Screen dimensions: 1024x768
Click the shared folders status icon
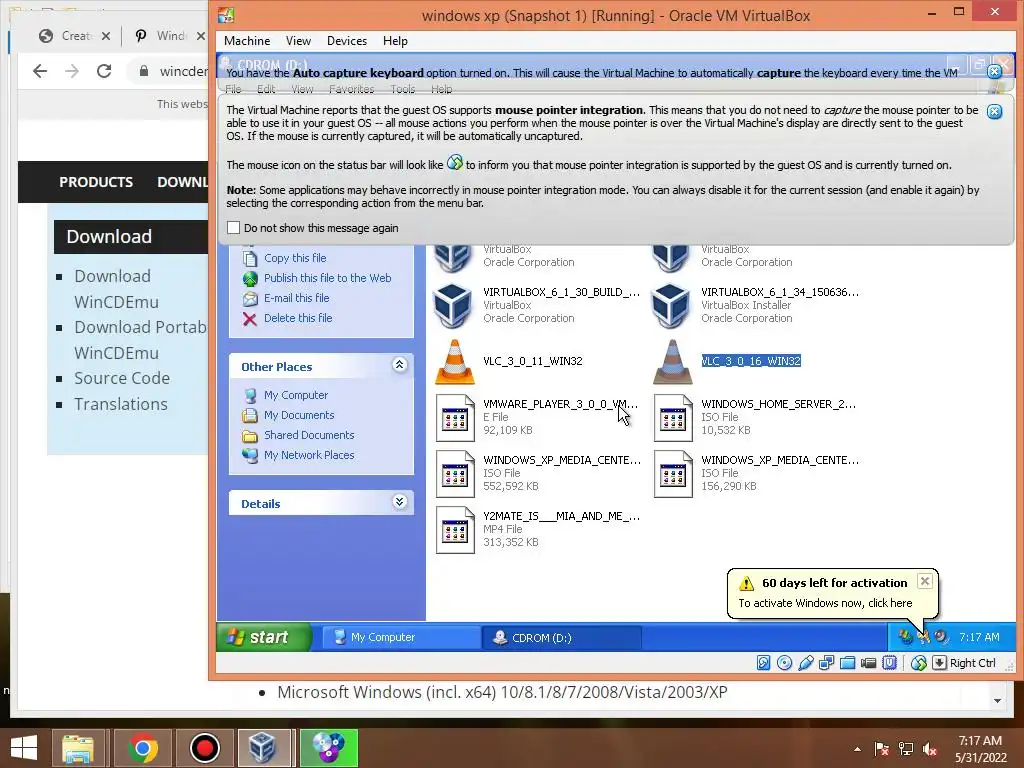[x=848, y=663]
